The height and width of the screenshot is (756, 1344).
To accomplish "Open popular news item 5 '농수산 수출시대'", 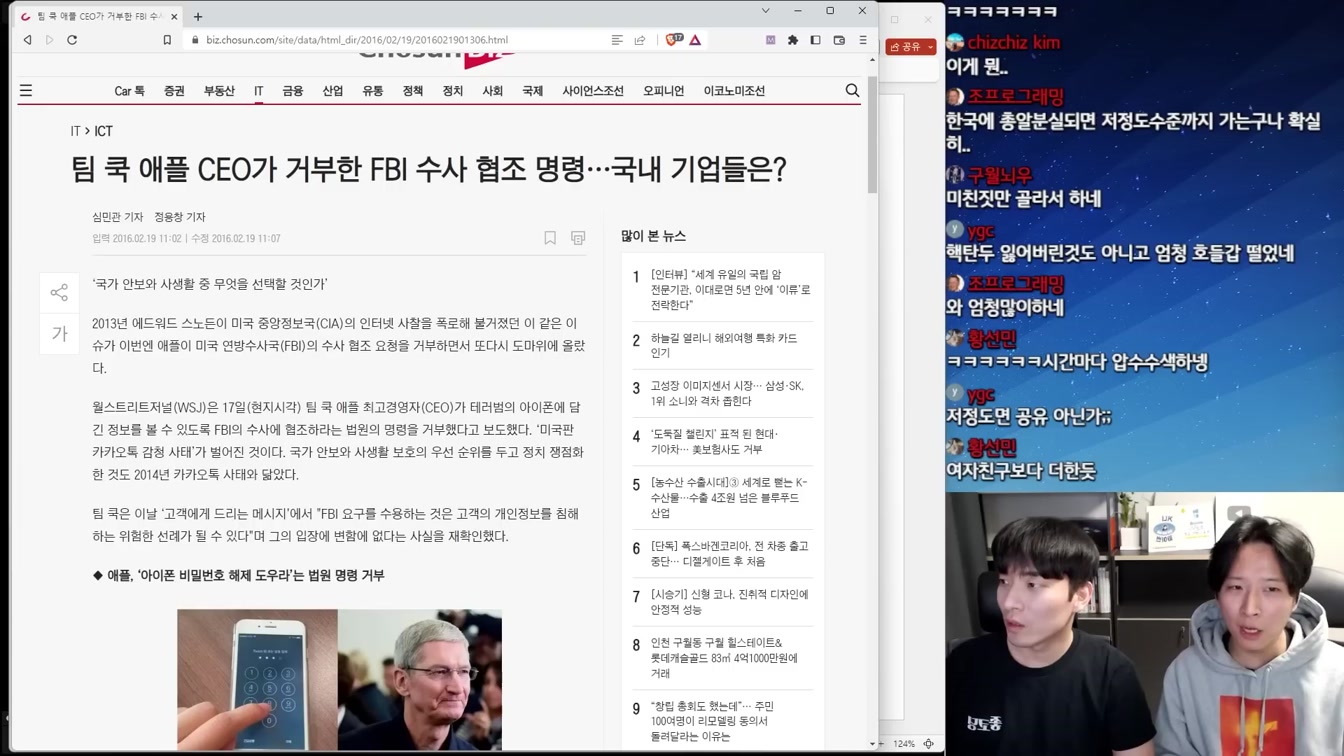I will click(x=729, y=497).
